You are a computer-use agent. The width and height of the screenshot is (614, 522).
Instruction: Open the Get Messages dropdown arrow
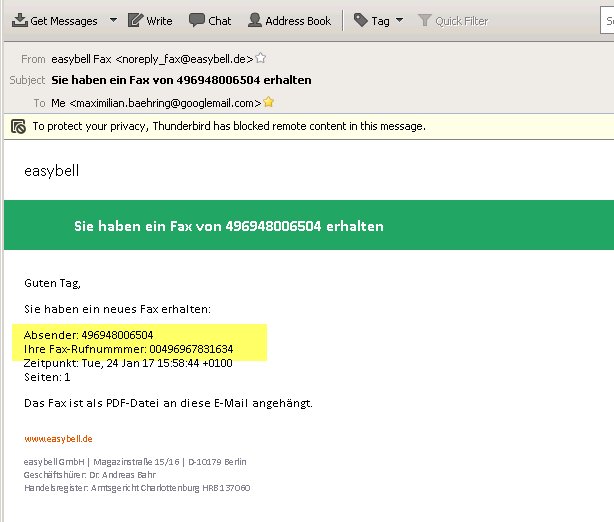click(x=113, y=20)
